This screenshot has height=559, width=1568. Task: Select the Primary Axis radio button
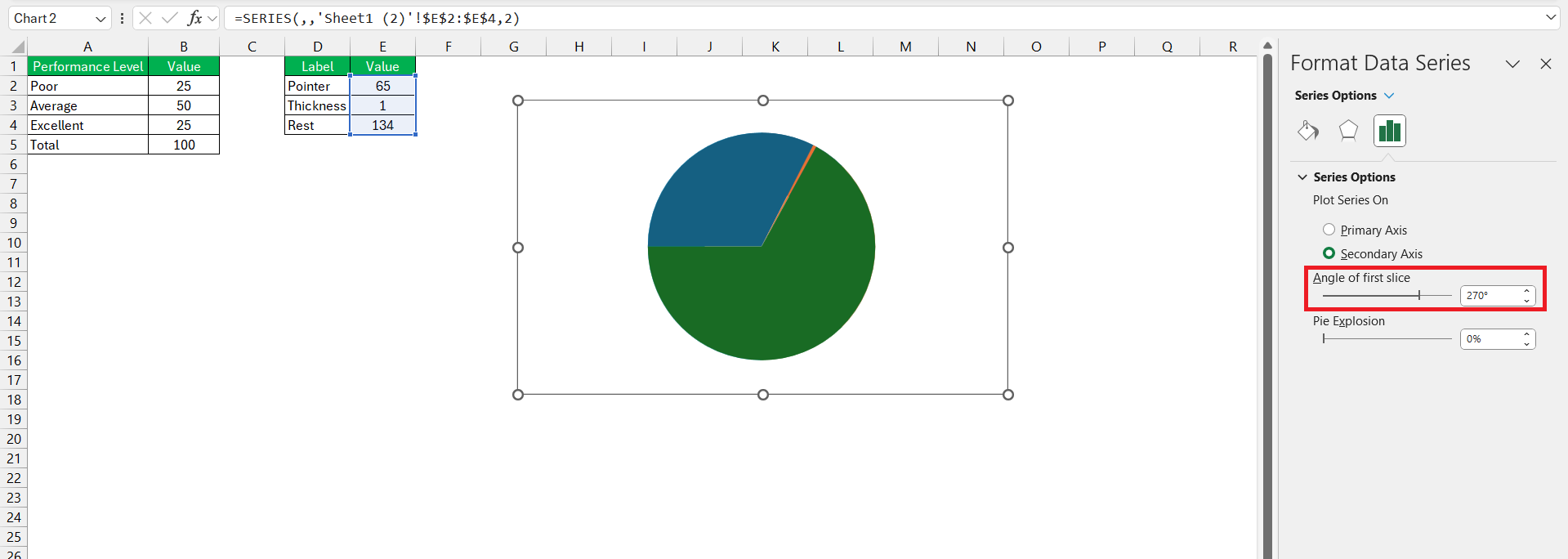[x=1329, y=230]
